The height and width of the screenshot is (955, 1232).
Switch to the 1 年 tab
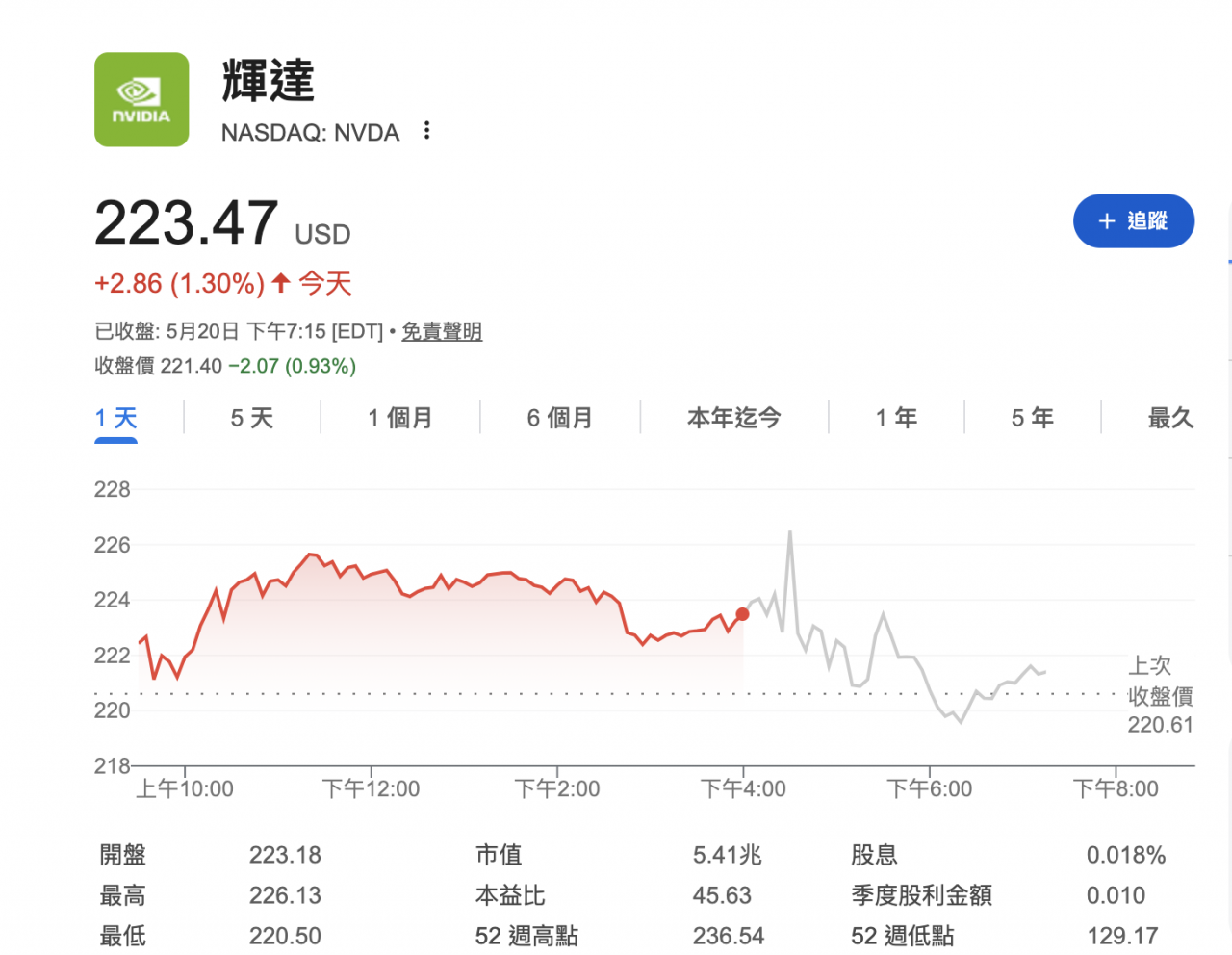(x=896, y=418)
